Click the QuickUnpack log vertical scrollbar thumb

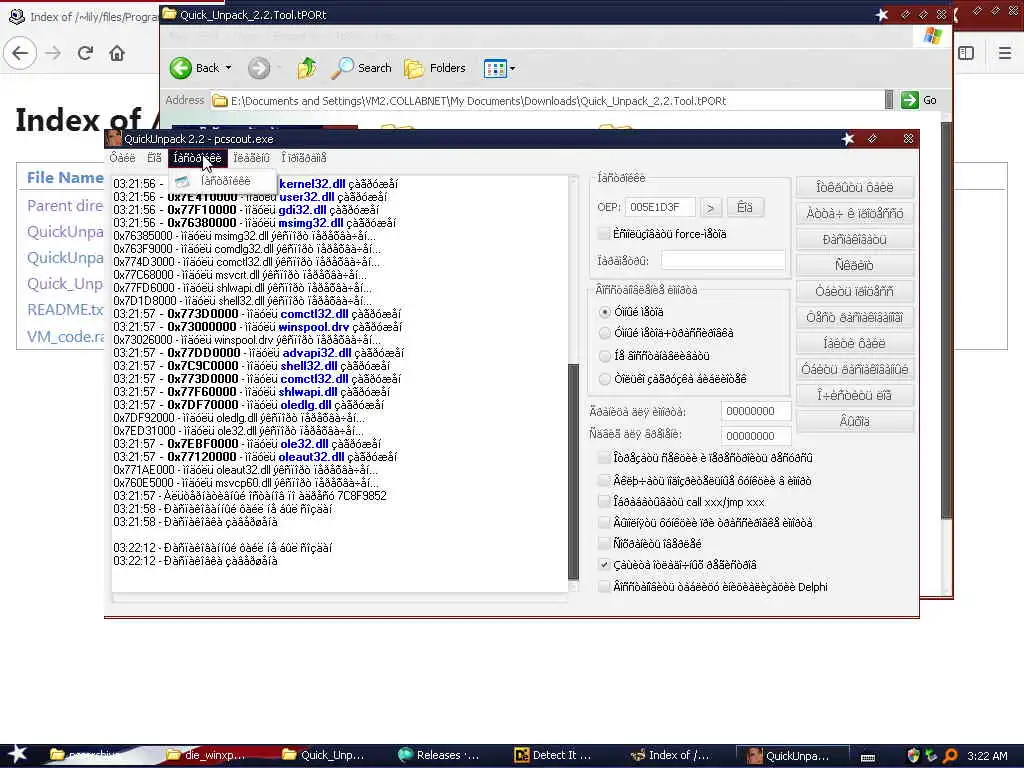tap(573, 472)
